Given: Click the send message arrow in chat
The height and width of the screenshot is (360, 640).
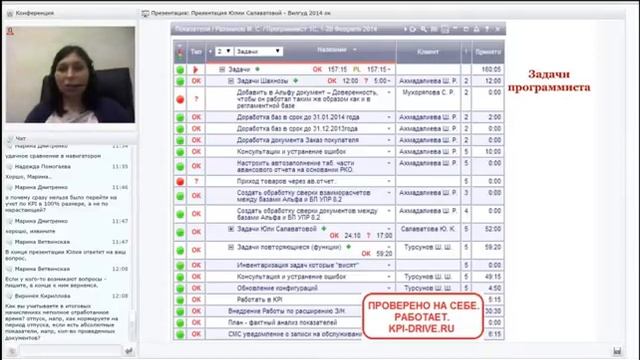Looking at the screenshot, I should coord(129,351).
